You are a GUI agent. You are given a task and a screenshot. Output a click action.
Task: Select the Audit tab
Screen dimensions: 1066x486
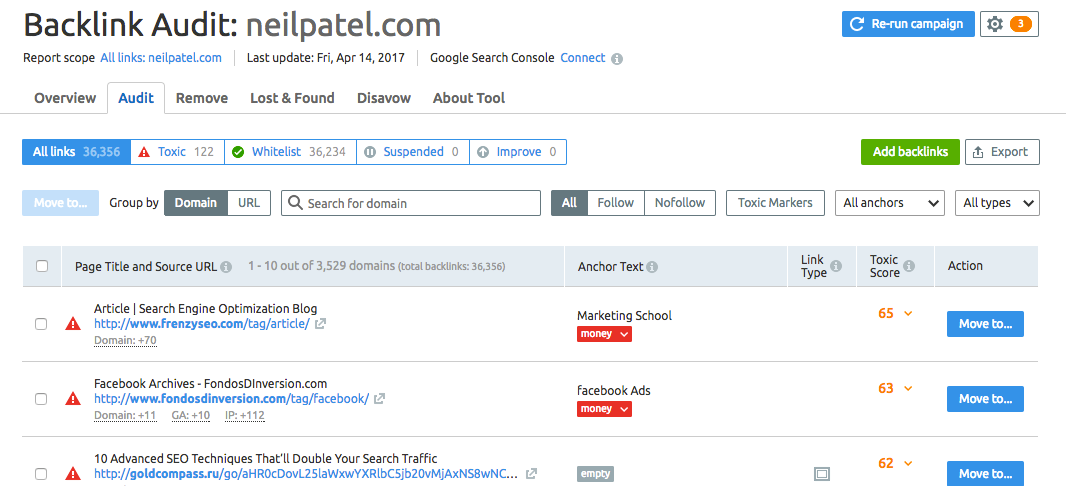point(136,98)
